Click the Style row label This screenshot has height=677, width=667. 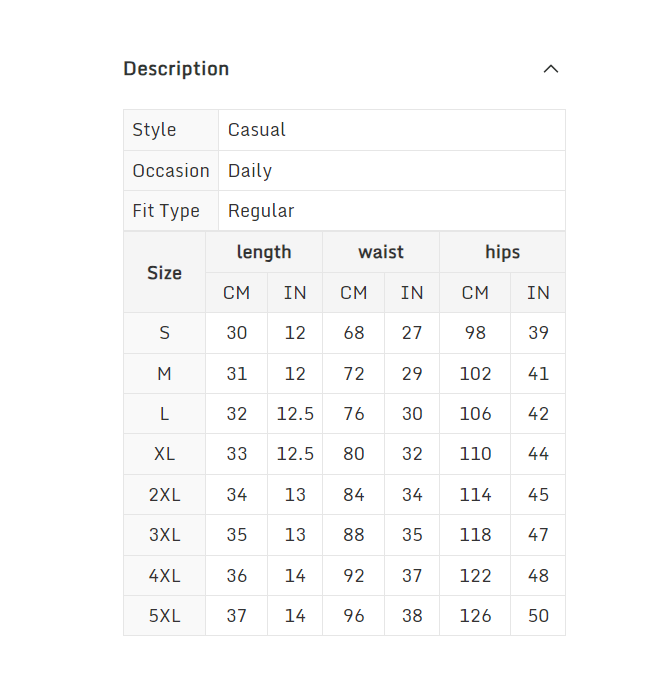(x=154, y=130)
